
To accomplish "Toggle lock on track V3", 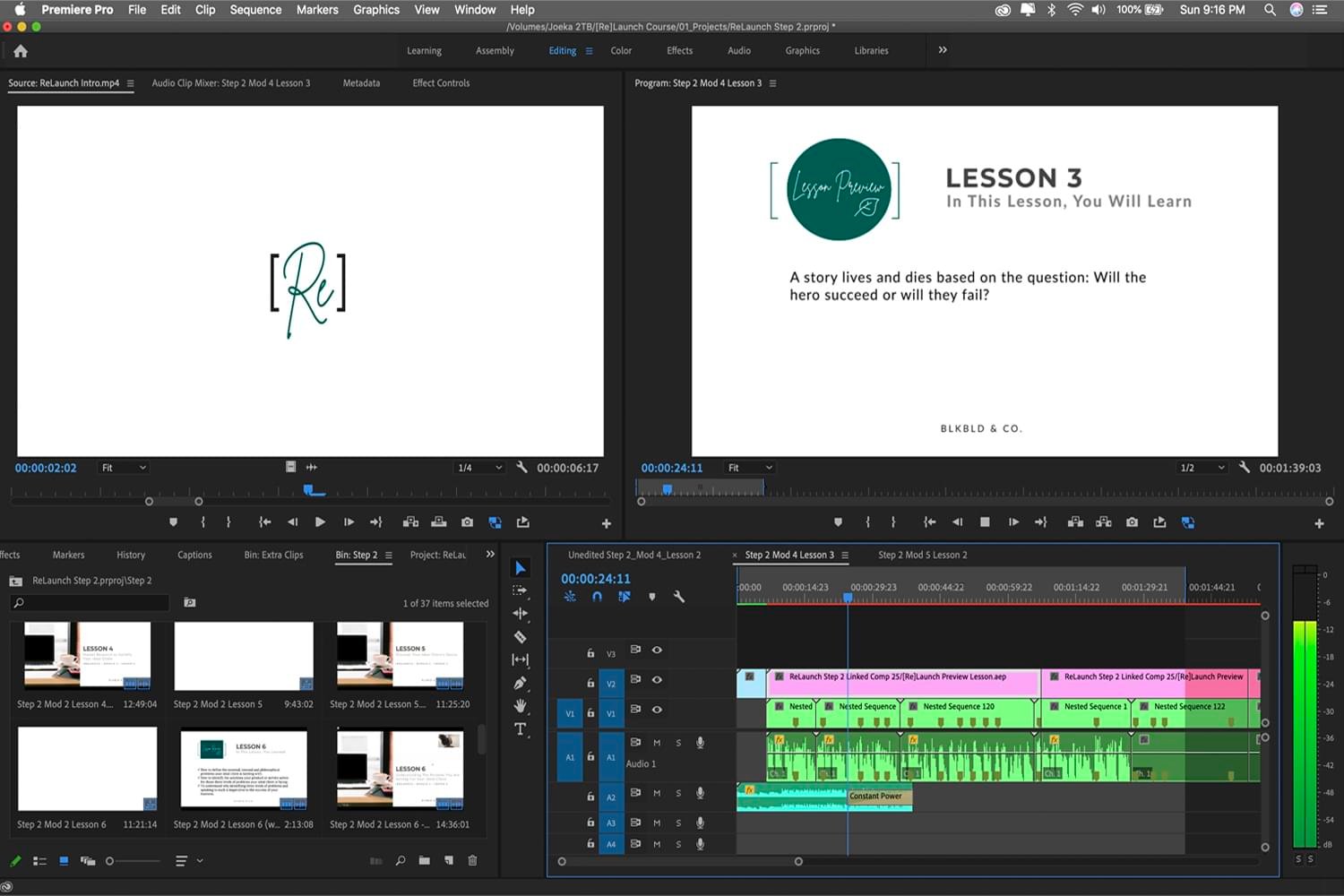I will click(x=590, y=653).
